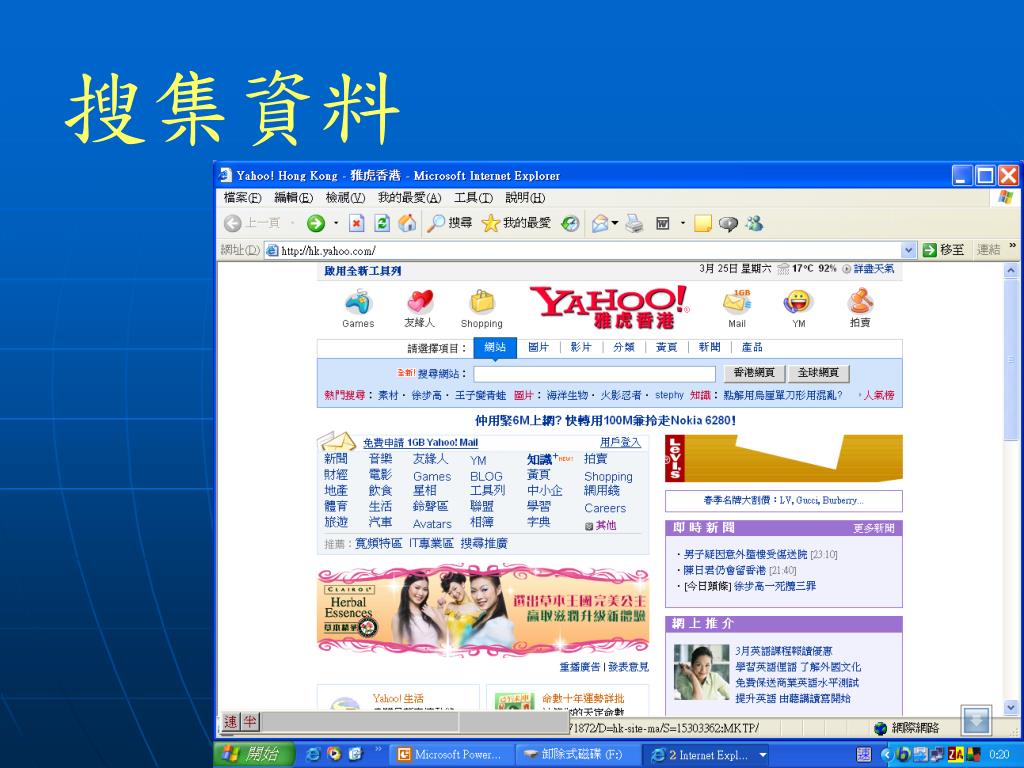The image size is (1024, 768).
Task: Switch to 卸除式磁碟 (F:) taskbar button
Action: tap(575, 755)
